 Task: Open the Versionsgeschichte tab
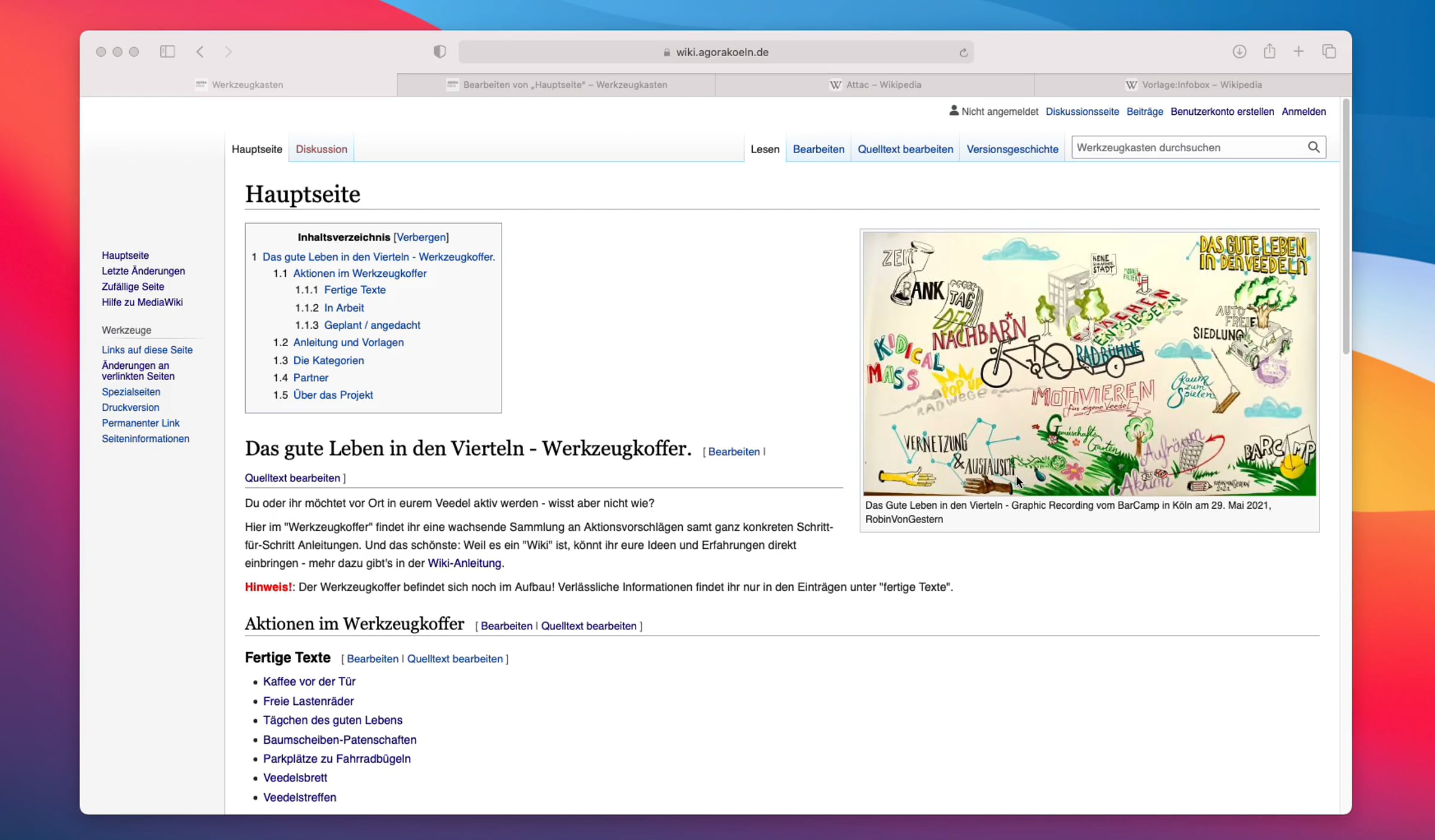pos(1012,149)
